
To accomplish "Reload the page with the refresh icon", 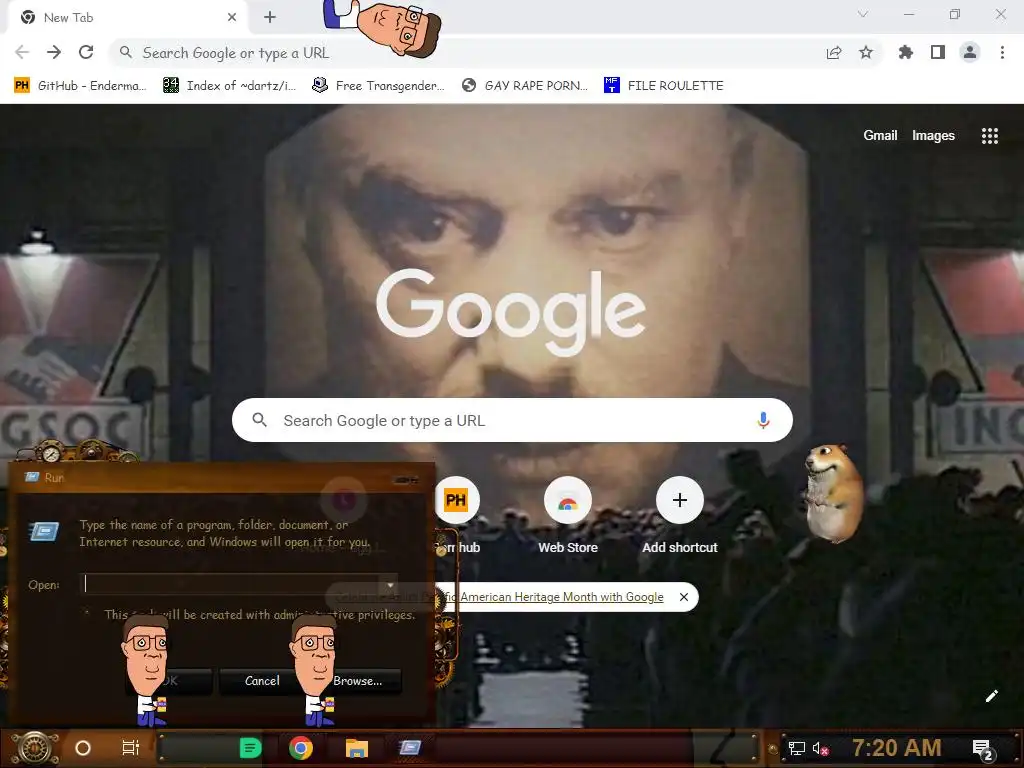I will tap(86, 52).
